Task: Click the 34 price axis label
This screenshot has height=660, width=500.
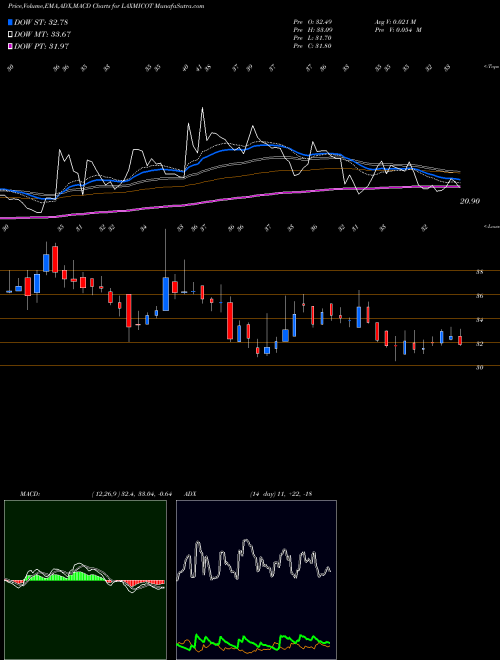Action: (x=479, y=320)
